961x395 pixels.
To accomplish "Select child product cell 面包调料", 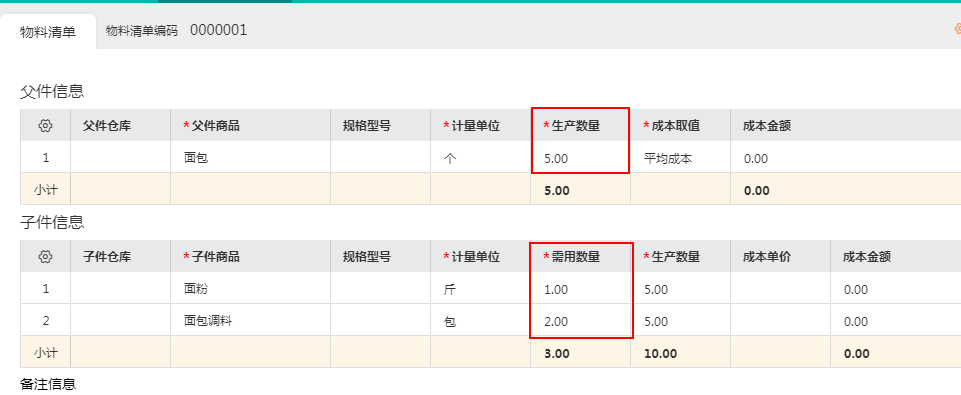I will coord(250,321).
